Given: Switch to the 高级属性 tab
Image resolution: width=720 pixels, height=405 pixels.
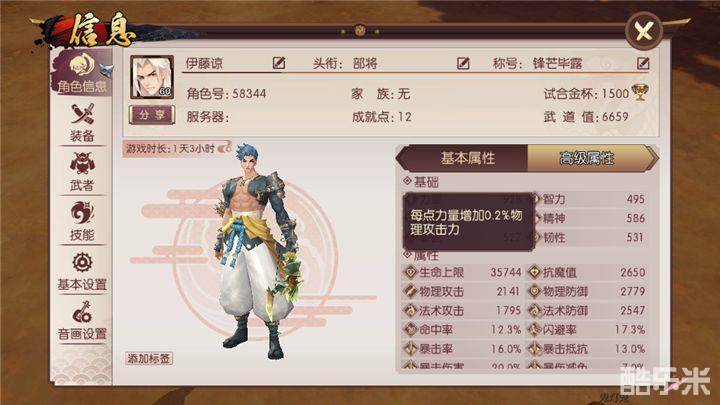Looking at the screenshot, I should pos(589,158).
